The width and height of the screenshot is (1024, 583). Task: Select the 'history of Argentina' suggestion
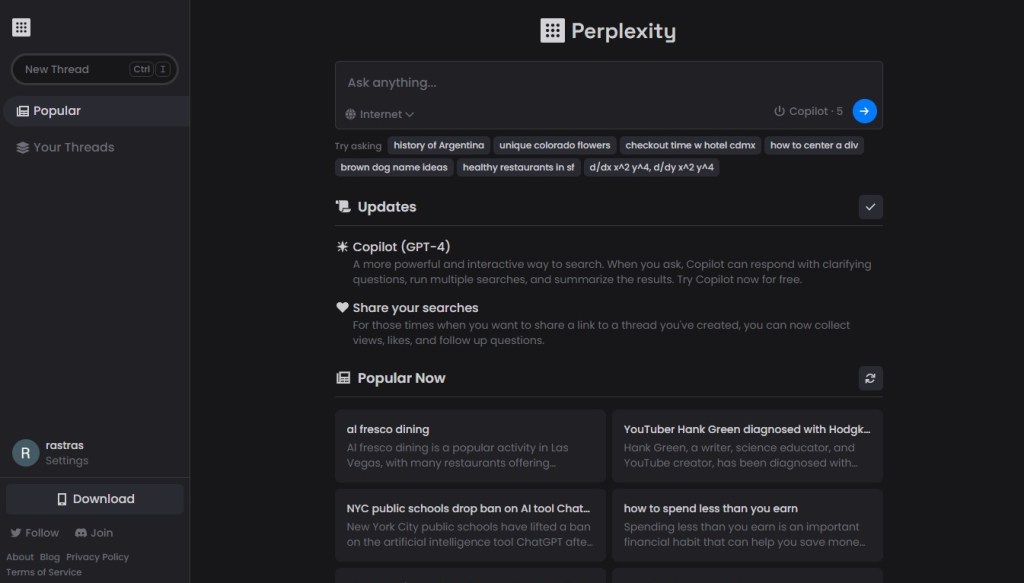tap(438, 145)
